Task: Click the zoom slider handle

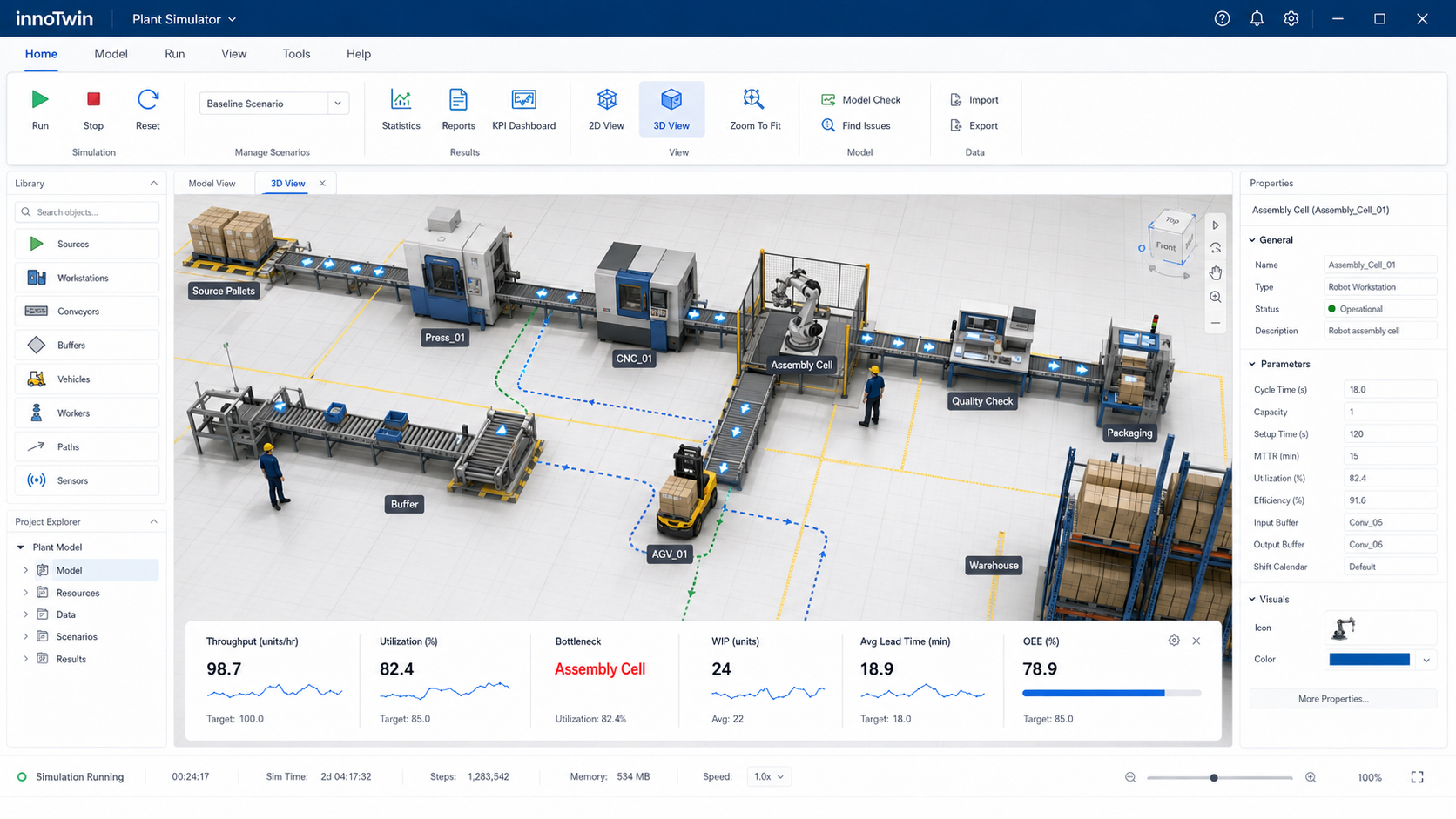Action: 1214,777
